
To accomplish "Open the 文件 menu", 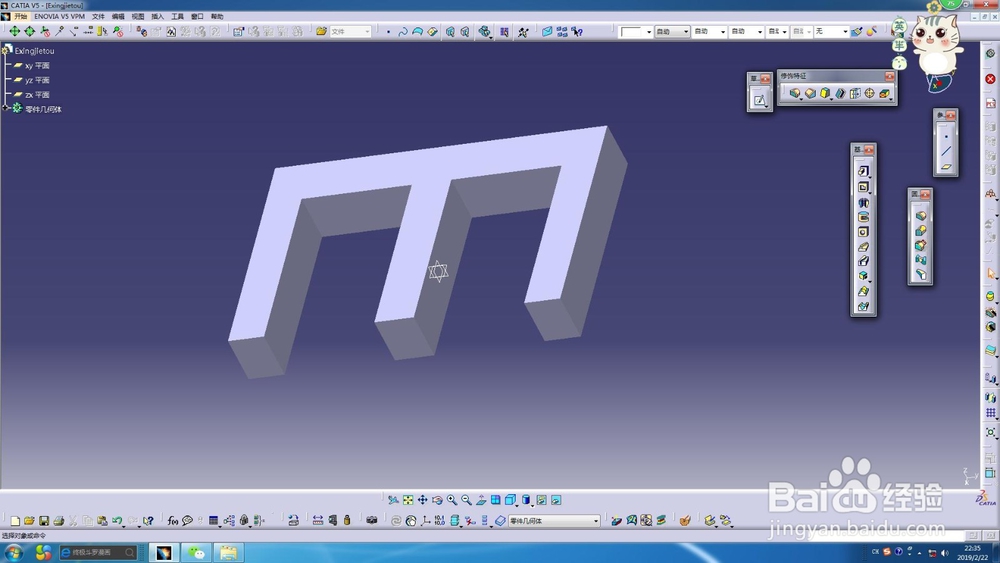I will coord(98,16).
